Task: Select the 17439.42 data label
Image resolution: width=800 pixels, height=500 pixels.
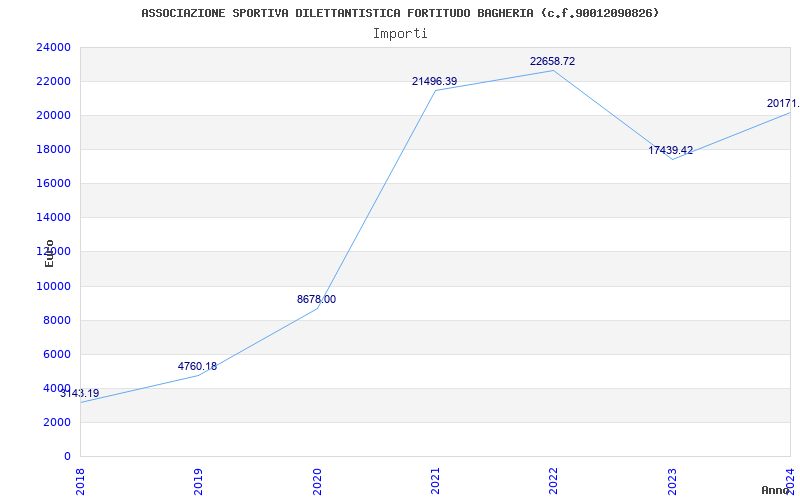Action: tap(671, 151)
